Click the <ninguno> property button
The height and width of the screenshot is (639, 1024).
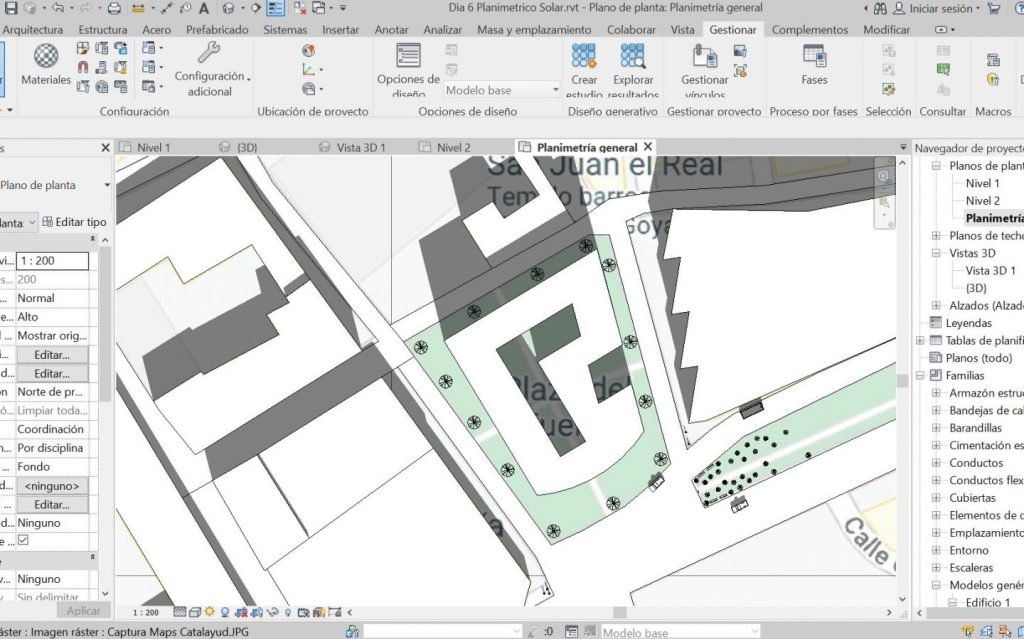point(52,486)
